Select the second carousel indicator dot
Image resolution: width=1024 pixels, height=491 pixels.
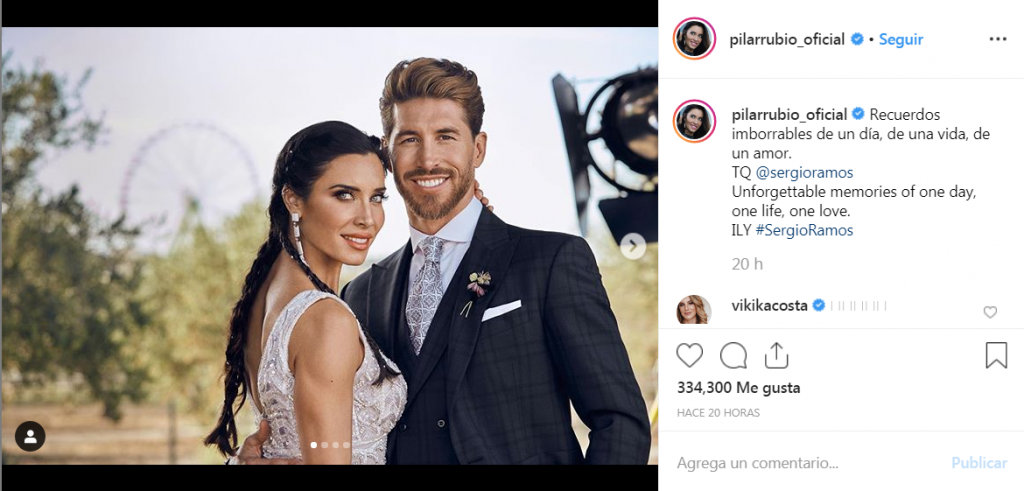click(x=325, y=445)
